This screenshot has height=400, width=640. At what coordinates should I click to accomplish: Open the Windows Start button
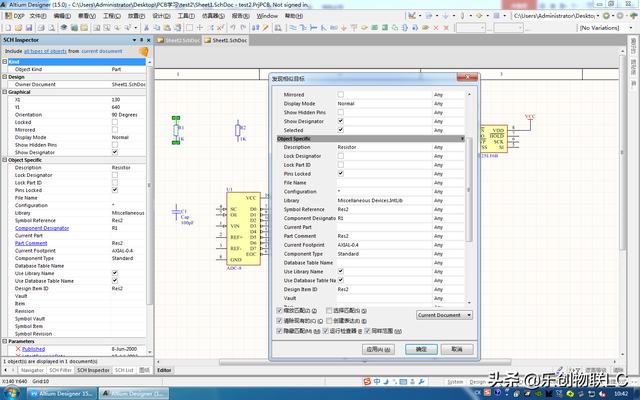coord(11,393)
